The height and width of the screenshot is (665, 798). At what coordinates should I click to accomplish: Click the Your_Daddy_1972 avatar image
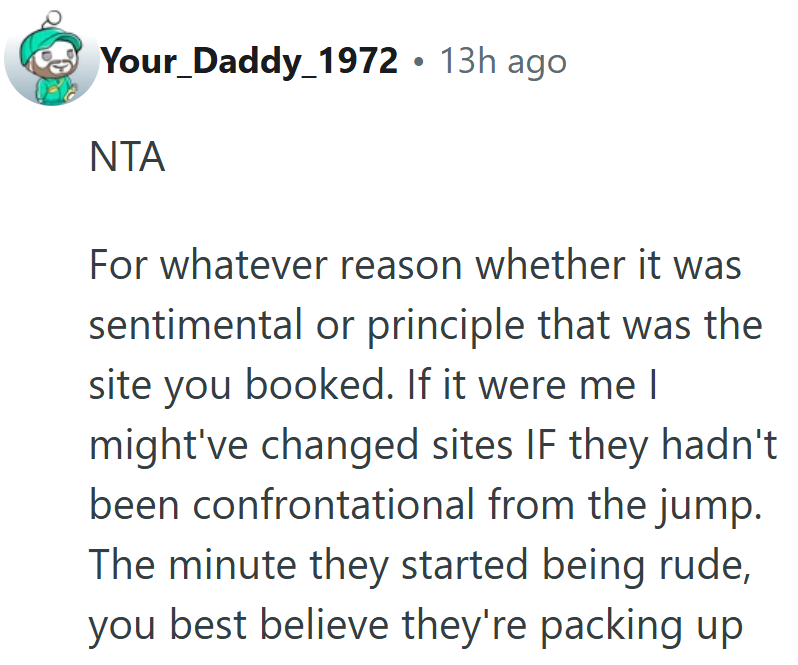[x=52, y=62]
